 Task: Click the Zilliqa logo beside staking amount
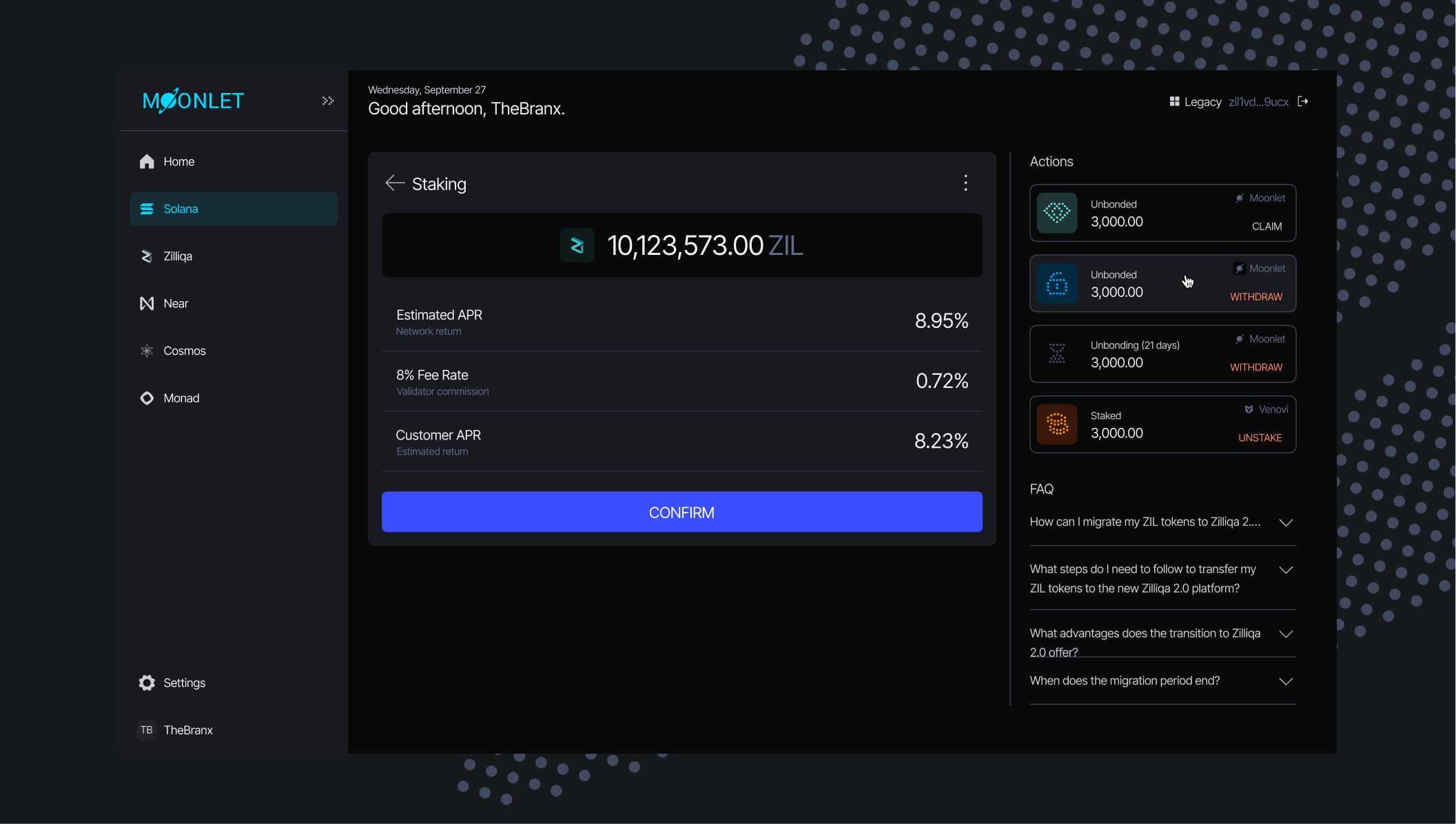577,245
